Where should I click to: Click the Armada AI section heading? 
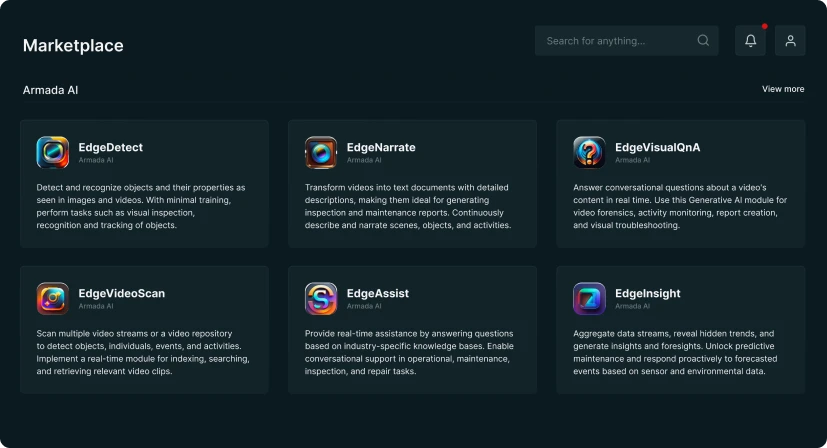pyautogui.click(x=50, y=90)
